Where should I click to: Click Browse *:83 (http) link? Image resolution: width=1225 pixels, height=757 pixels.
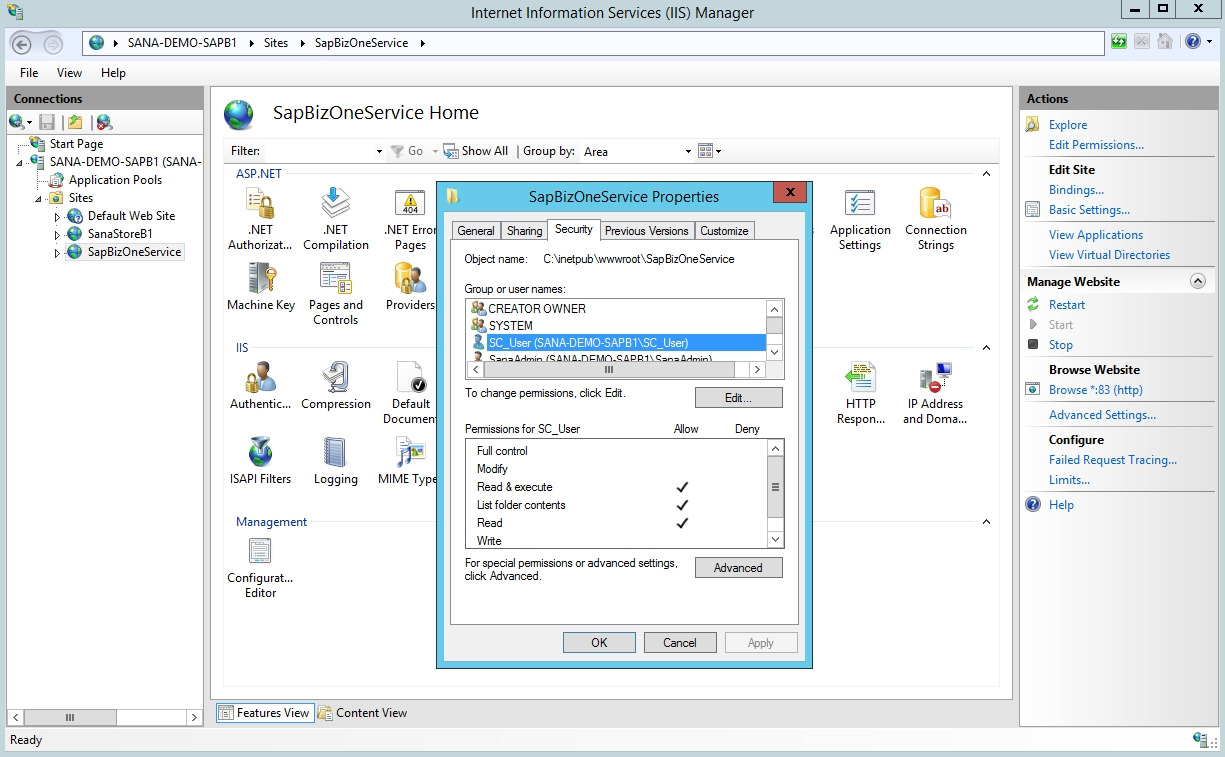[1095, 390]
